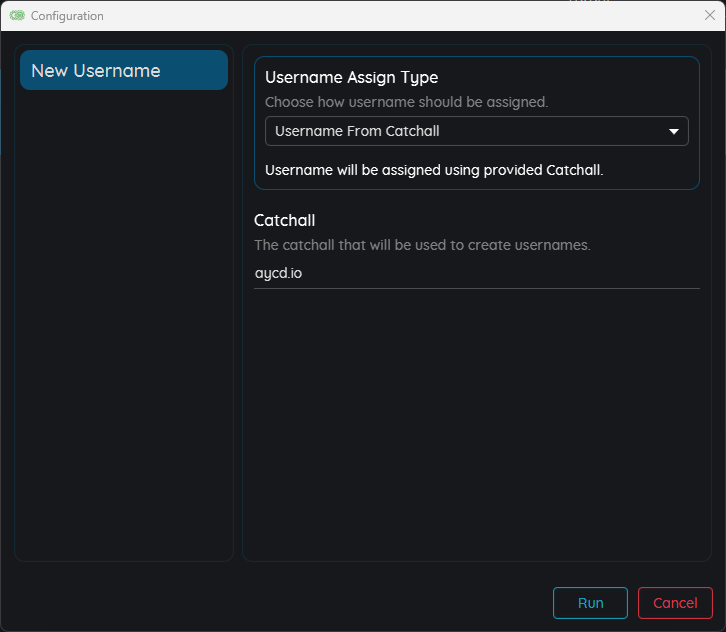Click blank area below the Catchall field
The width and height of the screenshot is (726, 632).
[476, 420]
